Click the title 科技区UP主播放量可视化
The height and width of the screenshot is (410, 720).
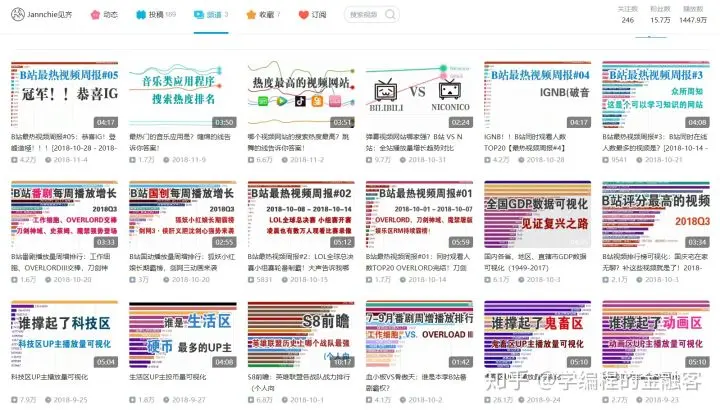point(50,377)
